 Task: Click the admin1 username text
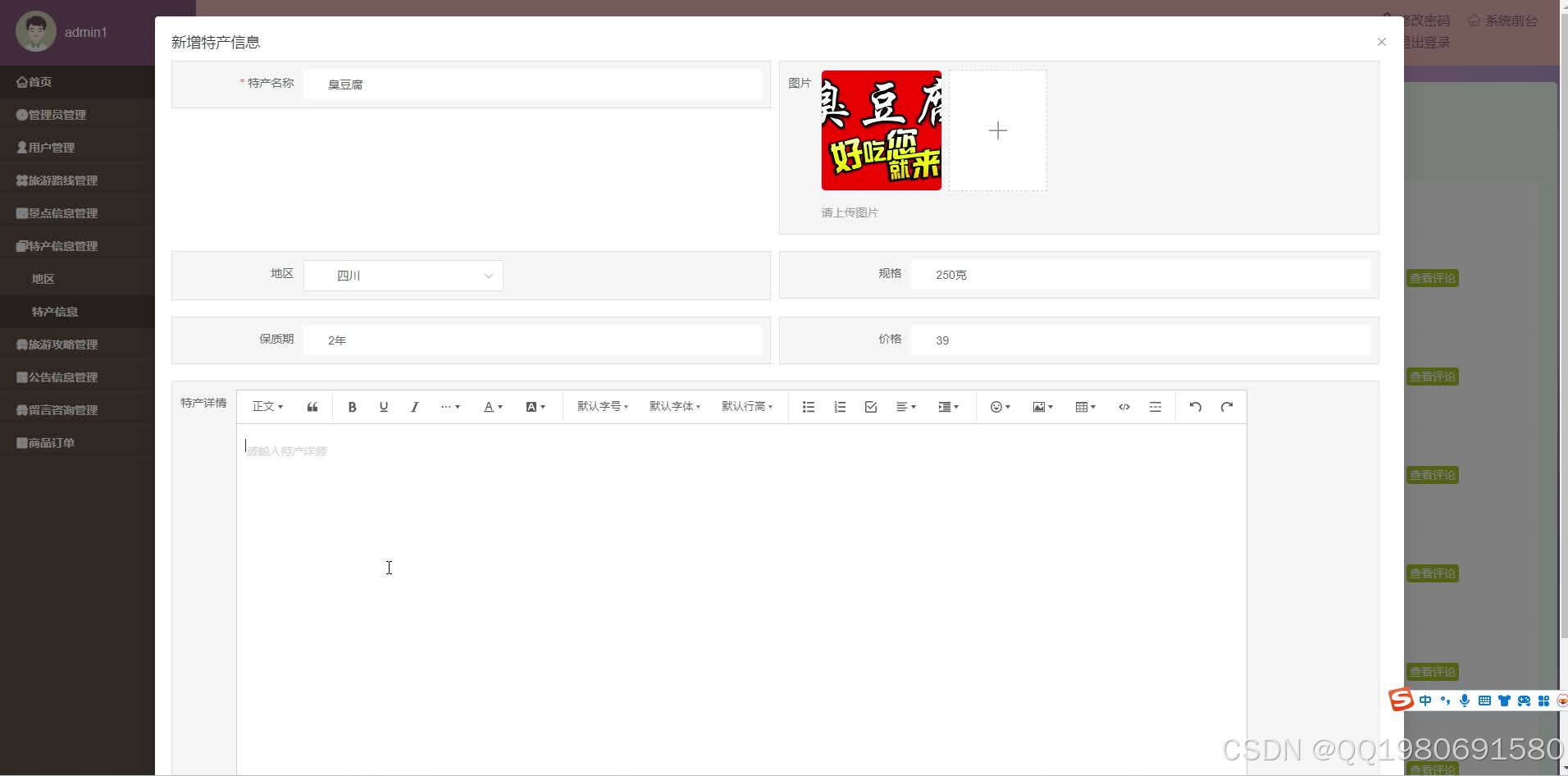tap(86, 32)
